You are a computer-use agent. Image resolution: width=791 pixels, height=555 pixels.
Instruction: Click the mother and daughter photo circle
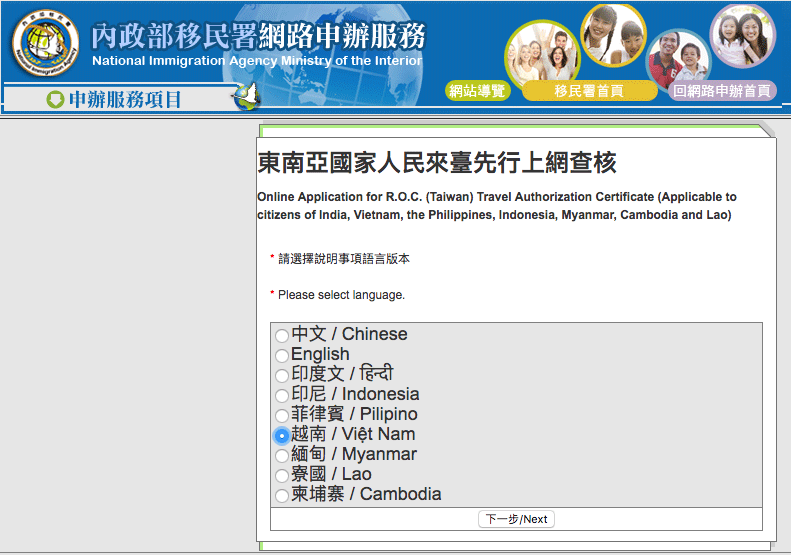coord(743,36)
